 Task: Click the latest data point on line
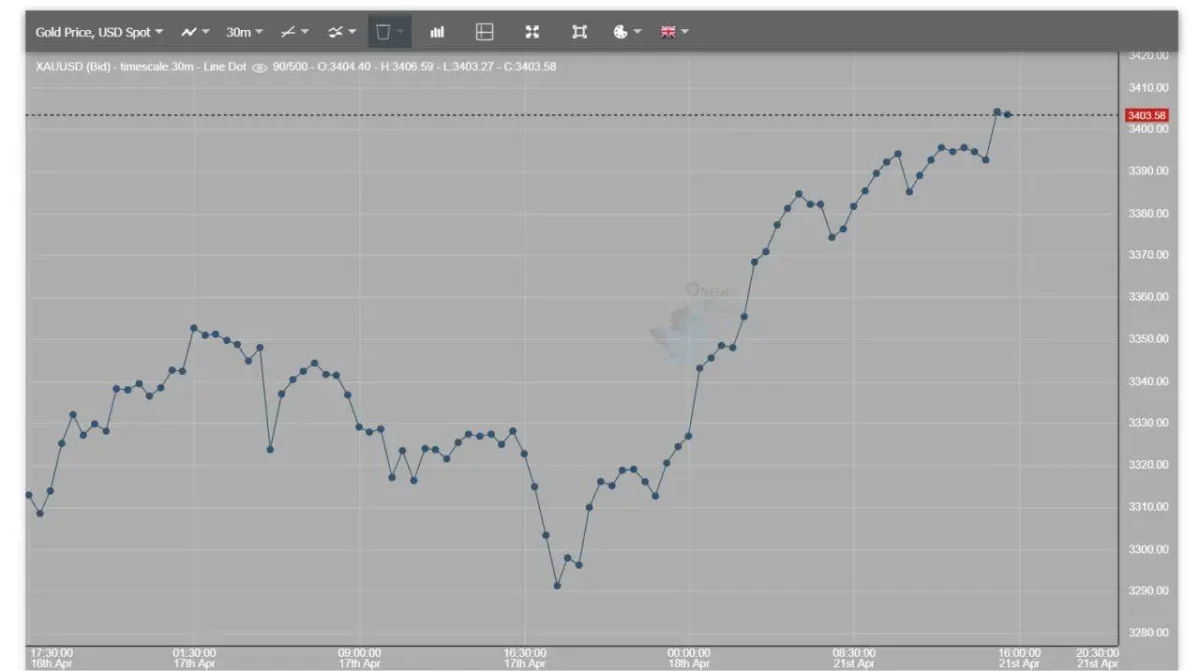click(1008, 115)
